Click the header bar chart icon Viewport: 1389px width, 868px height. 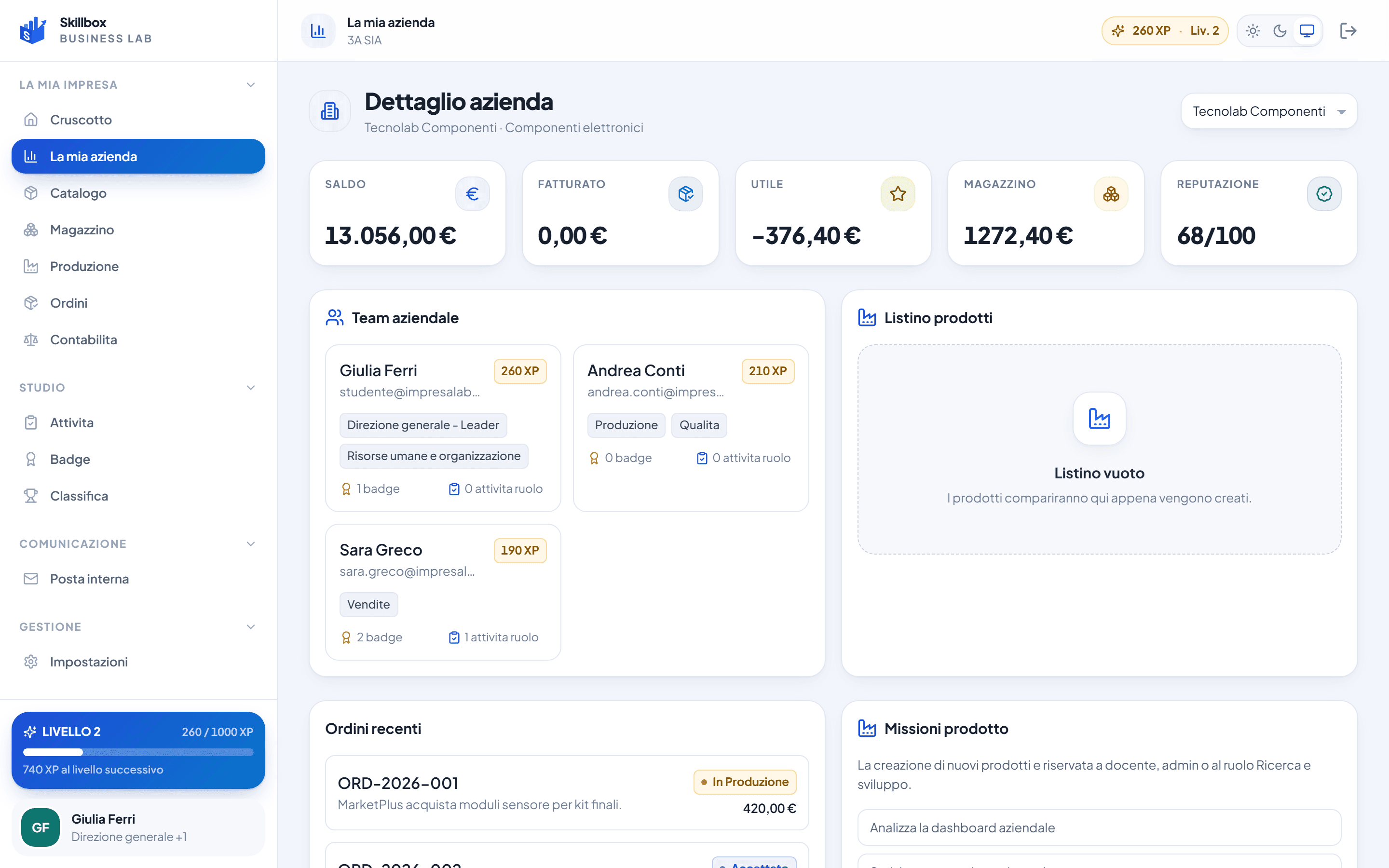(318, 31)
